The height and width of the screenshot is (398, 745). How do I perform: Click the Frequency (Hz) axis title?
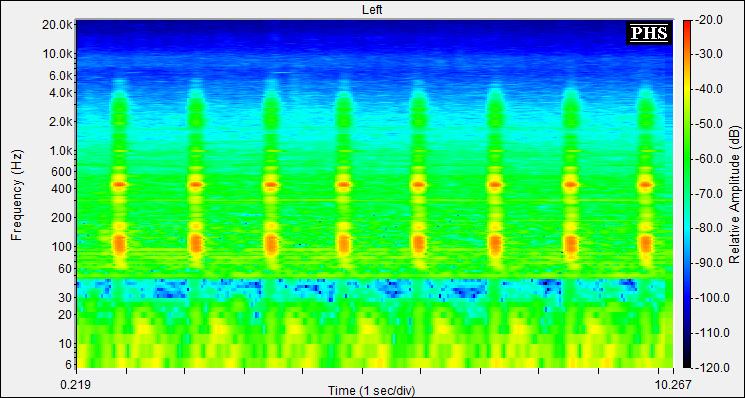pyautogui.click(x=17, y=195)
